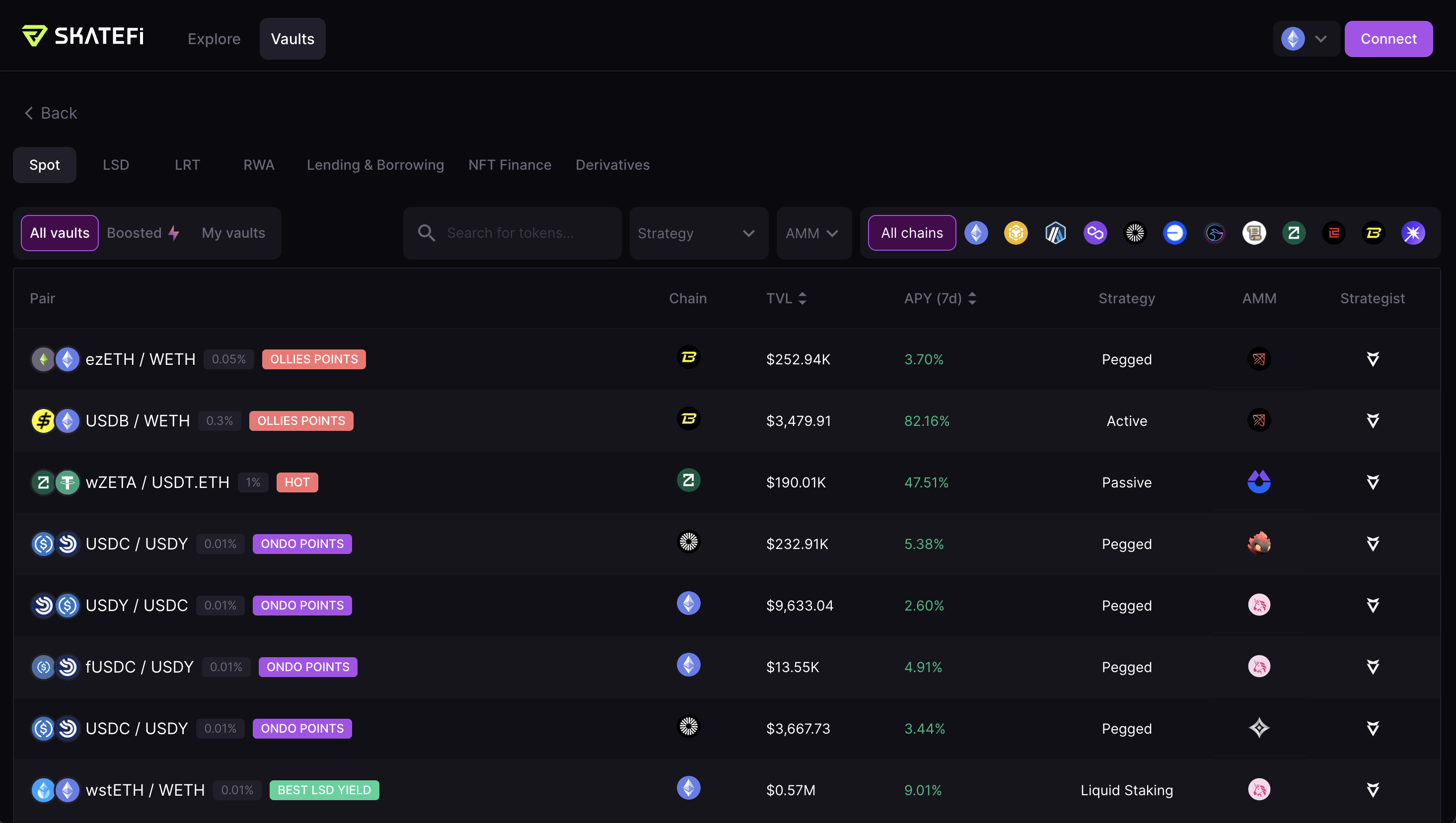Click strategist icon in wstETH / WETH row

[1372, 790]
